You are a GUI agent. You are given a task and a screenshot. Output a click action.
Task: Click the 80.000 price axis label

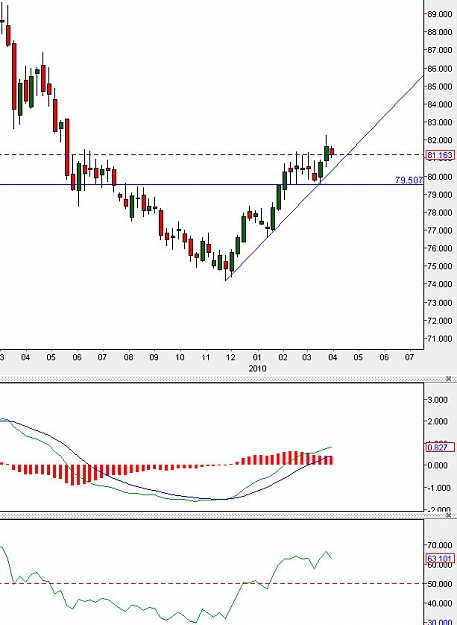point(440,177)
